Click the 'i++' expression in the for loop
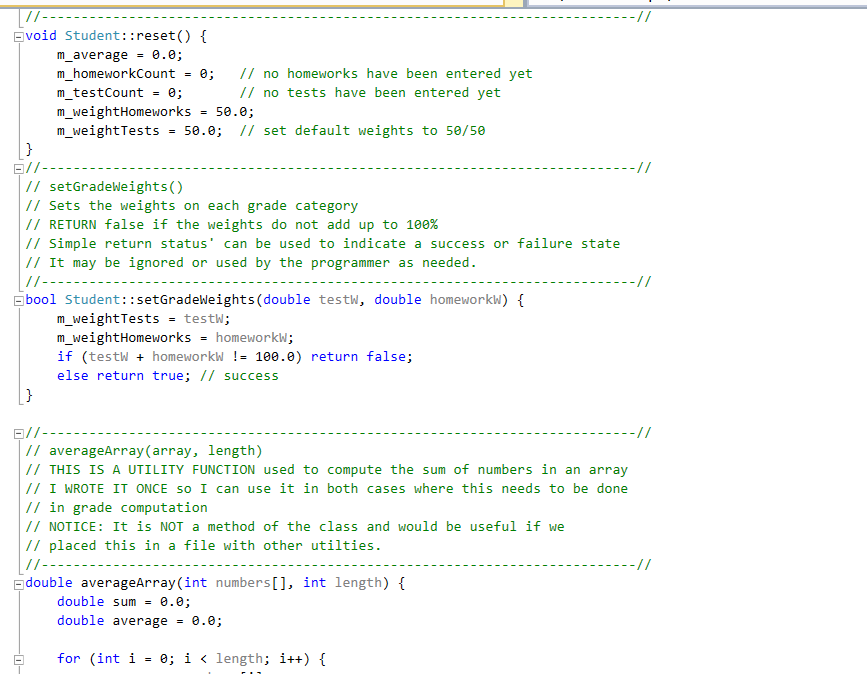867x674 pixels. coord(290,659)
